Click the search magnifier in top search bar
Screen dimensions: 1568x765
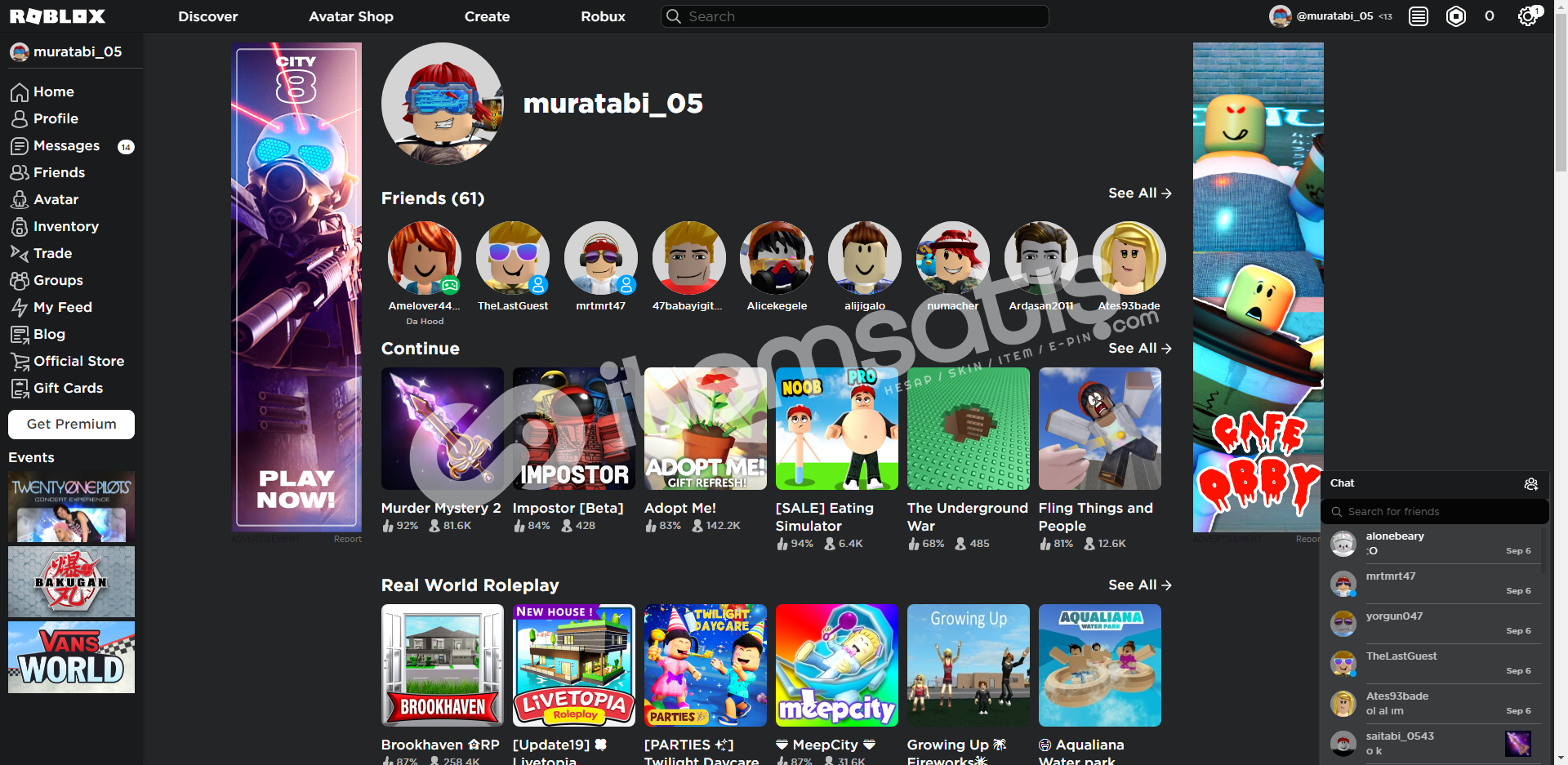click(674, 16)
